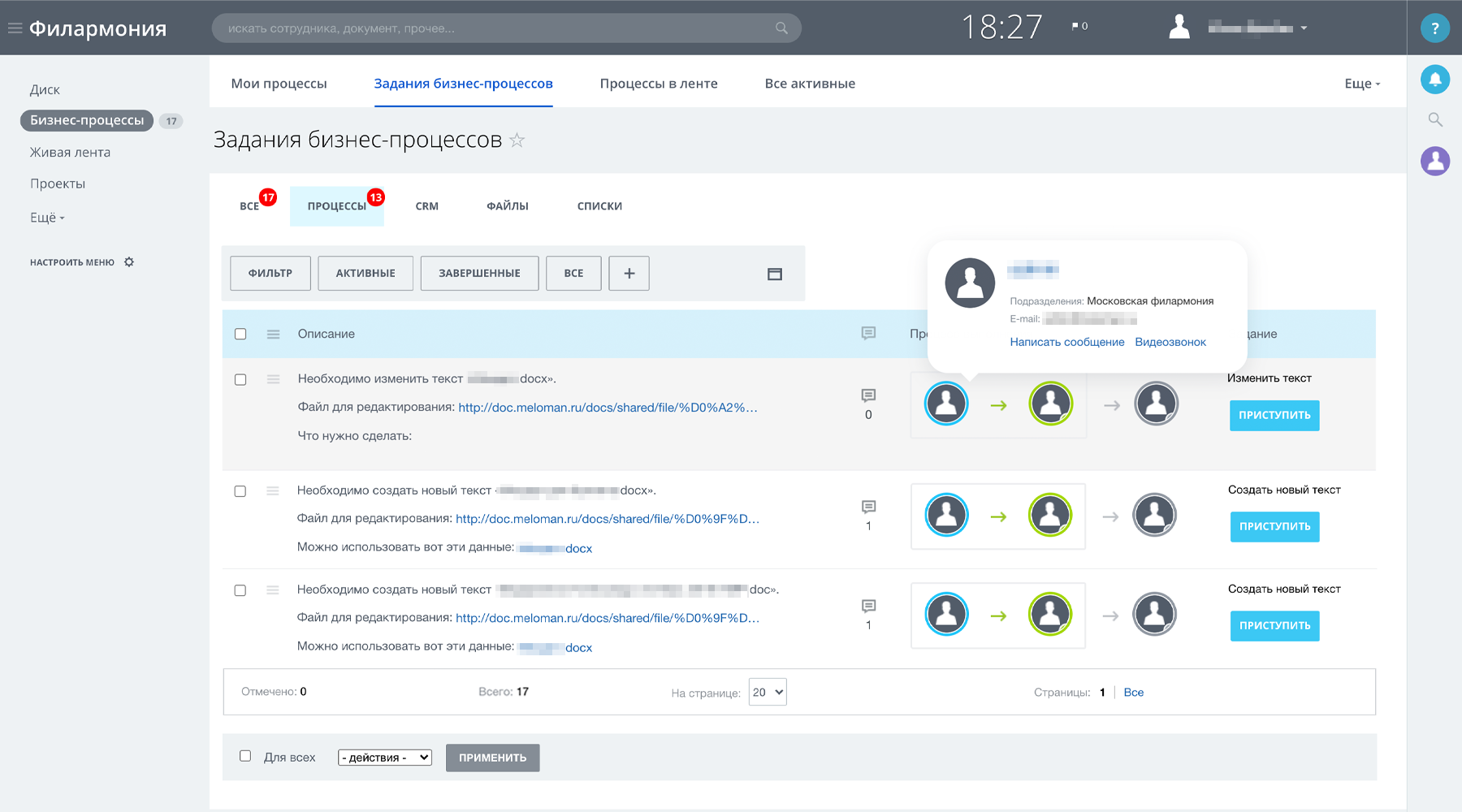Select the Файлы category tab
Viewport: 1462px width, 812px height.
click(507, 206)
